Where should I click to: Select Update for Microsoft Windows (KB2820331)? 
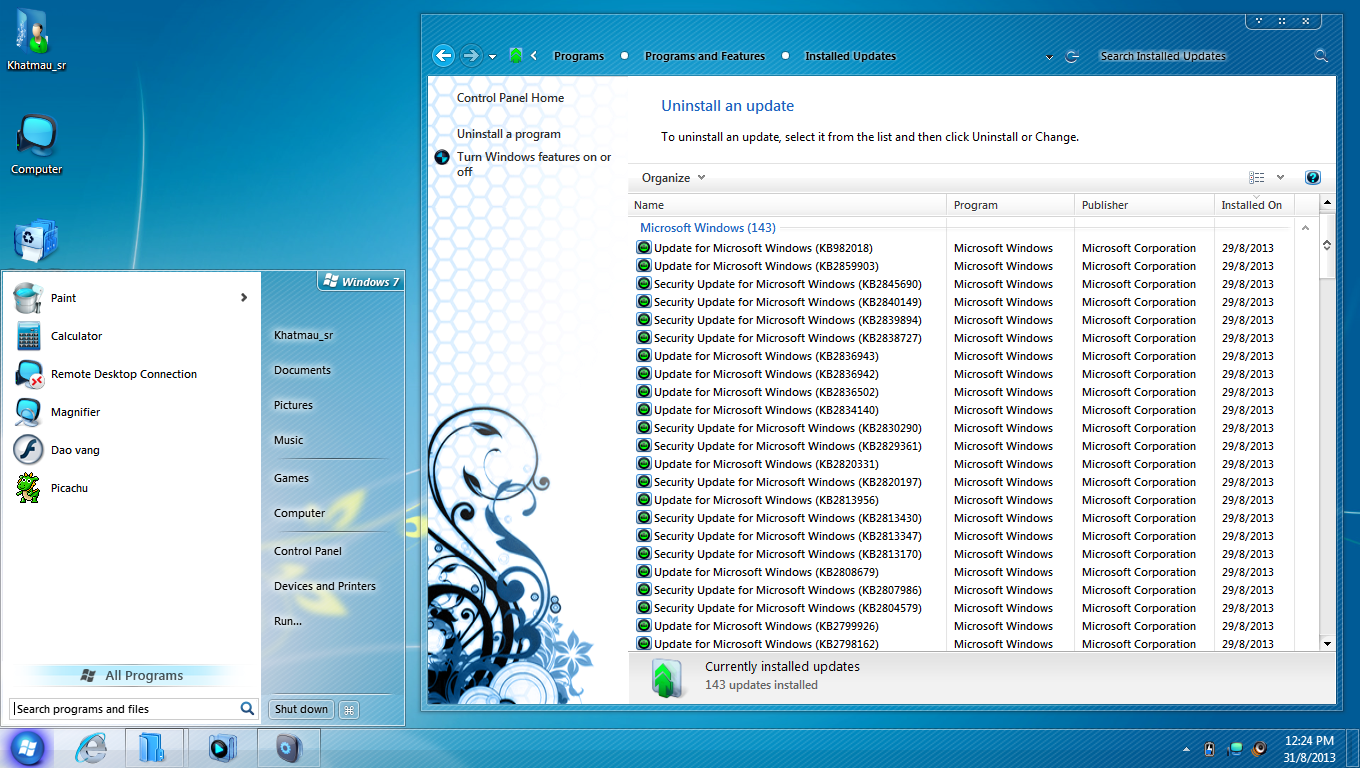(766, 464)
